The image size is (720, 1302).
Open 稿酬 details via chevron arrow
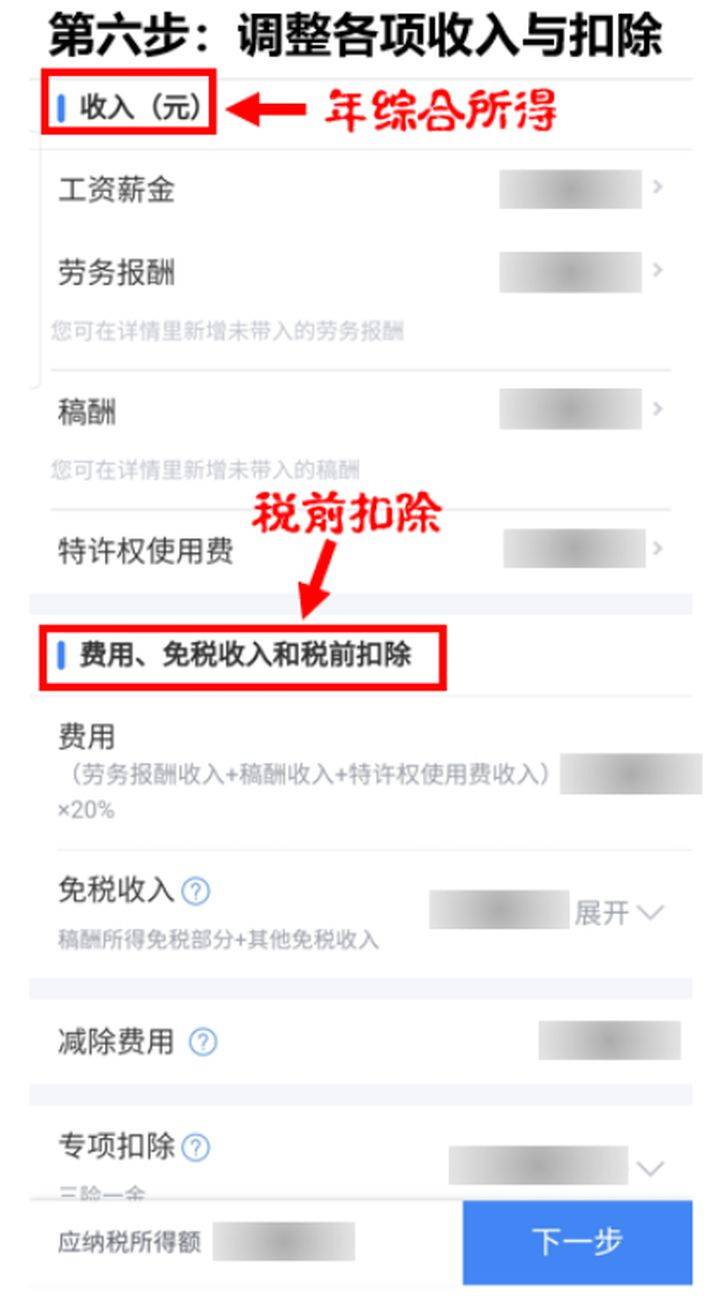(657, 409)
